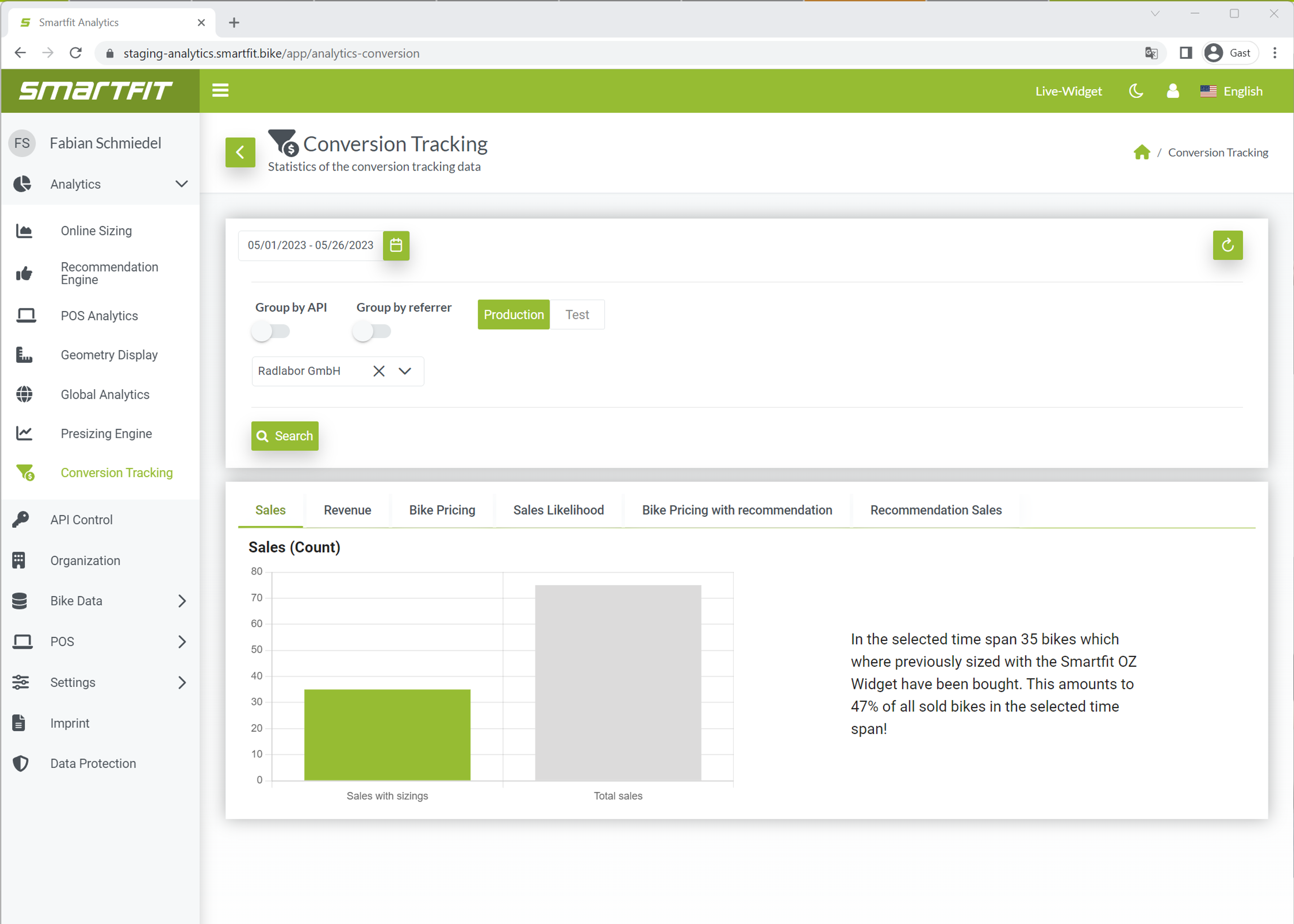Switch to the Revenue tab
Viewport: 1294px width, 924px height.
tap(347, 510)
